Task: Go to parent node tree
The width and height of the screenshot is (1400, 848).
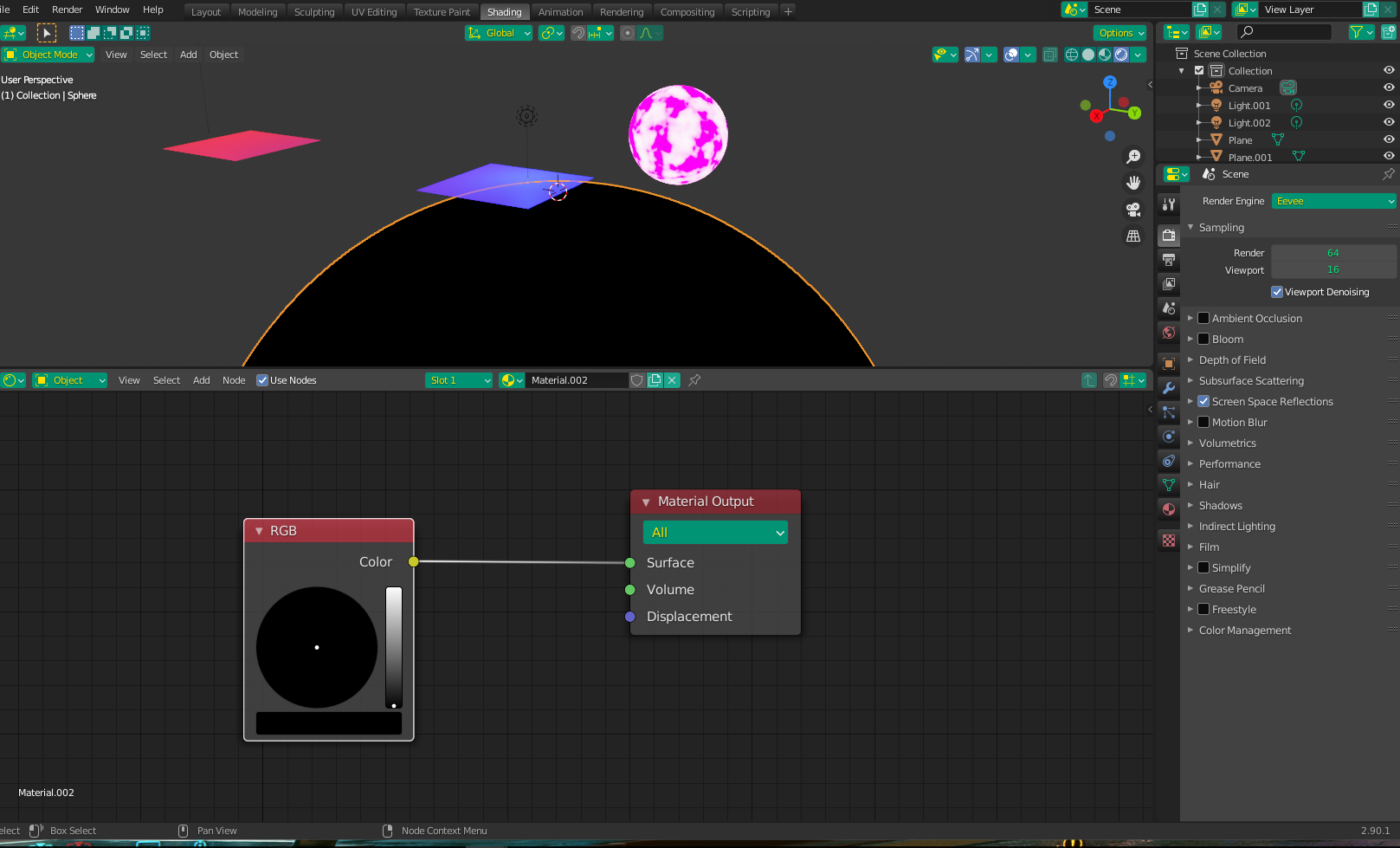Action: tap(1089, 380)
